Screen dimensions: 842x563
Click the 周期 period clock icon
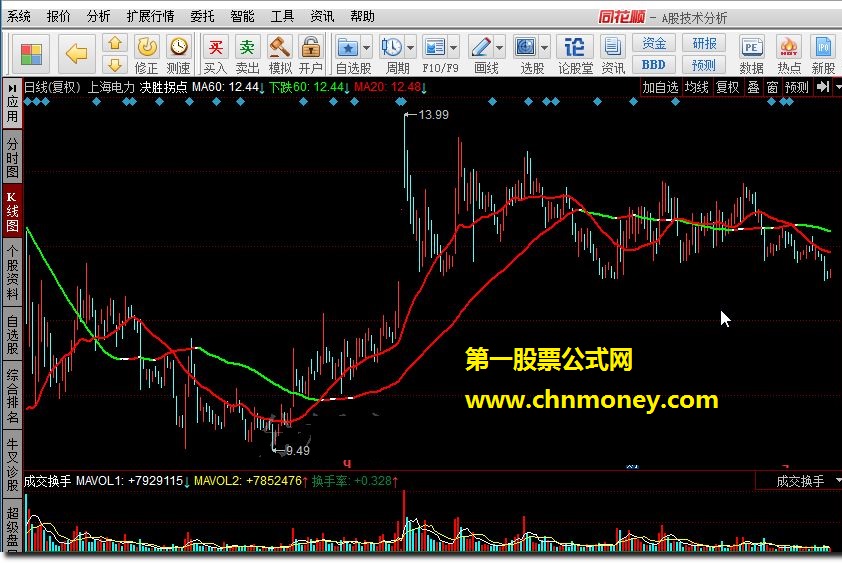[391, 48]
